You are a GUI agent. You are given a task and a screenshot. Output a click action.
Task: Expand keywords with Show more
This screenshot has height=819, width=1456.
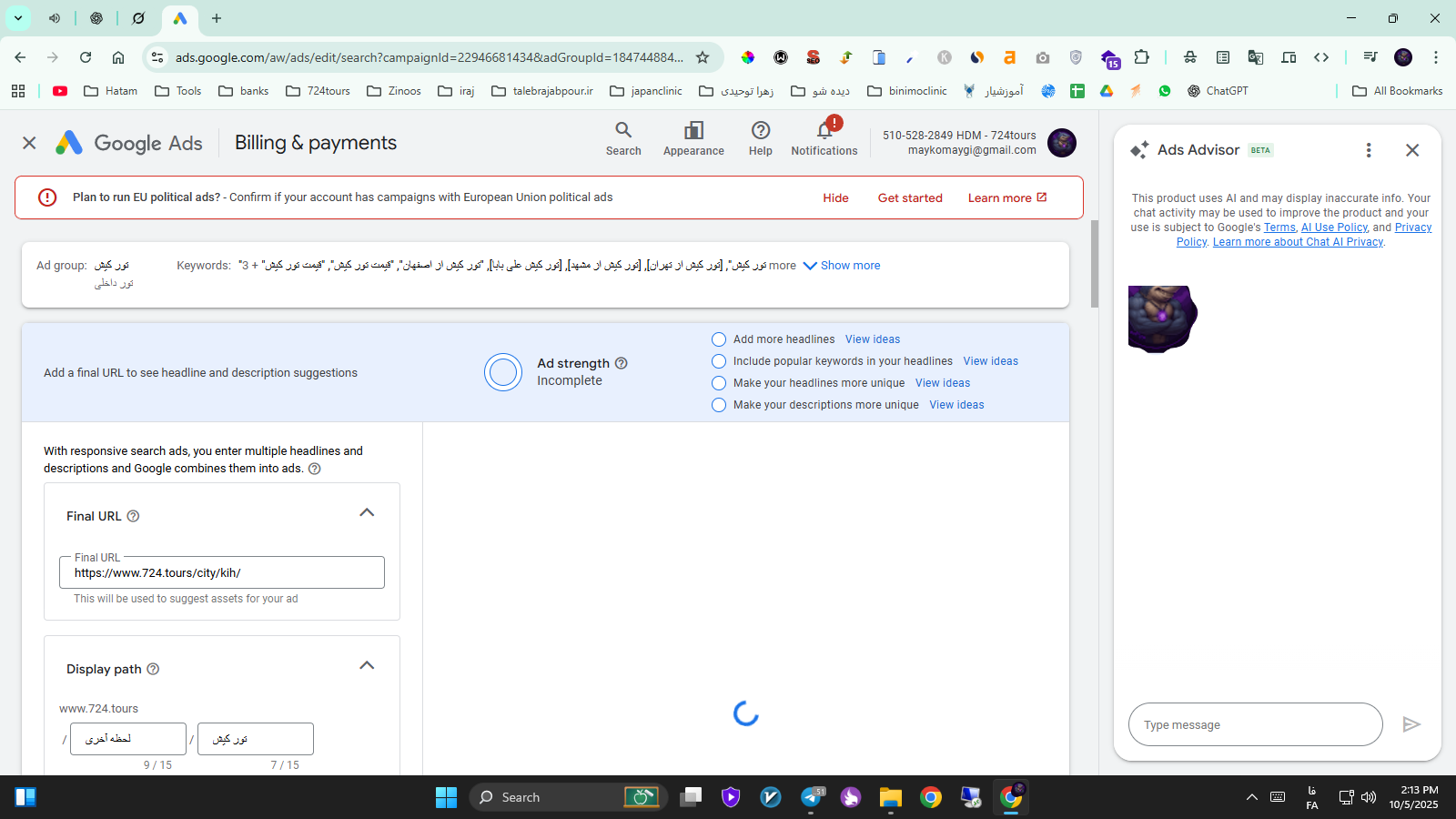(x=842, y=266)
